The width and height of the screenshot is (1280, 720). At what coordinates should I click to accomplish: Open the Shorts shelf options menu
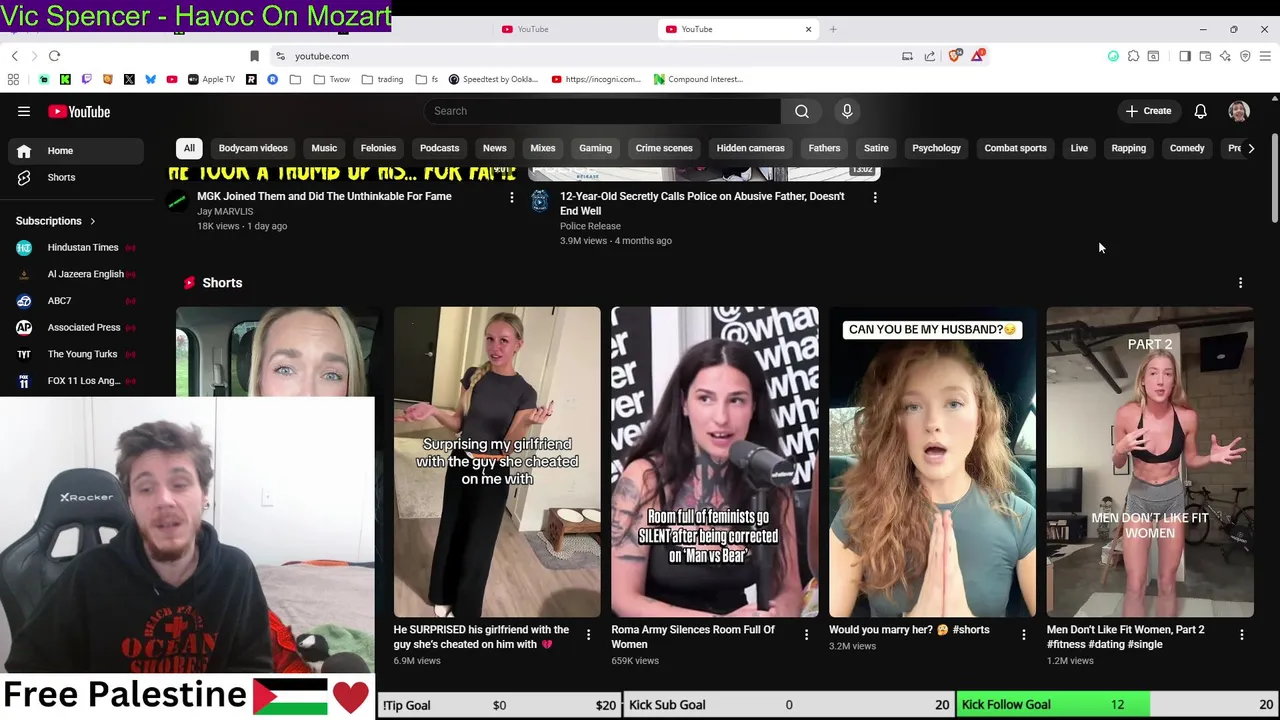1240,283
